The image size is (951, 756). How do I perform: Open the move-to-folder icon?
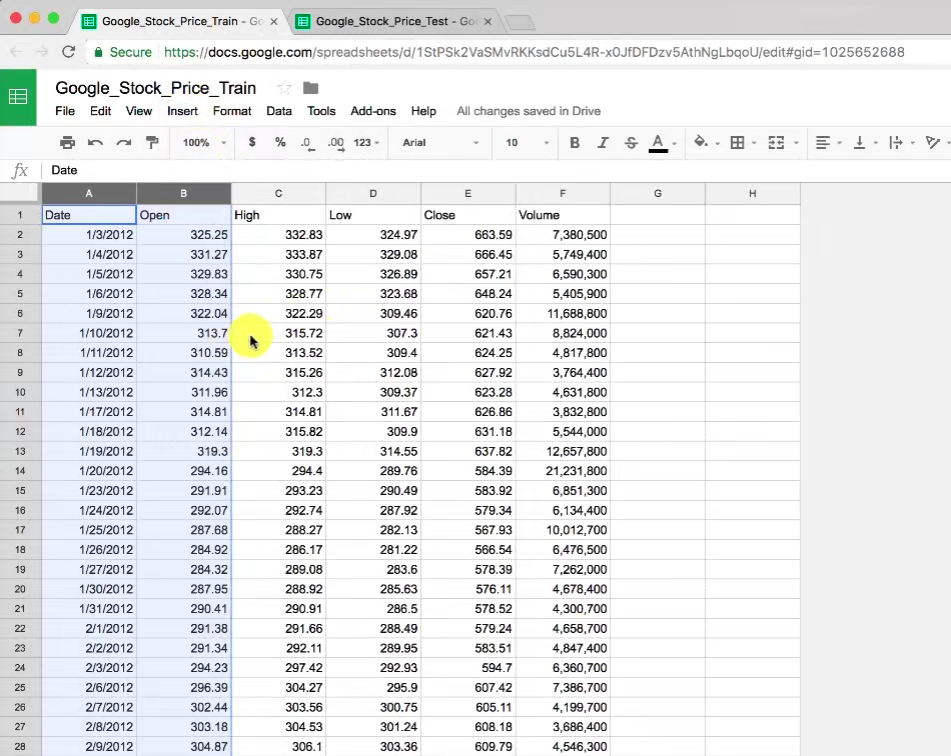[311, 88]
